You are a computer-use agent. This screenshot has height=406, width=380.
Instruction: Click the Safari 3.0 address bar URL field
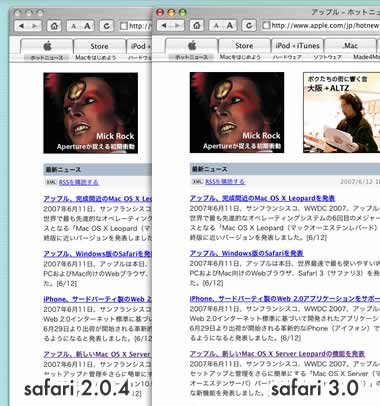321,25
